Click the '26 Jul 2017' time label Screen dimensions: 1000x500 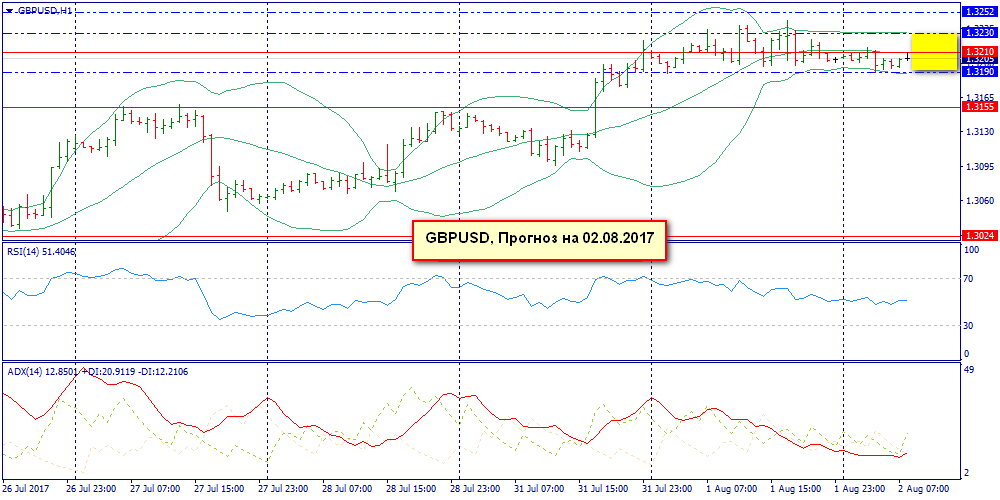[25, 488]
